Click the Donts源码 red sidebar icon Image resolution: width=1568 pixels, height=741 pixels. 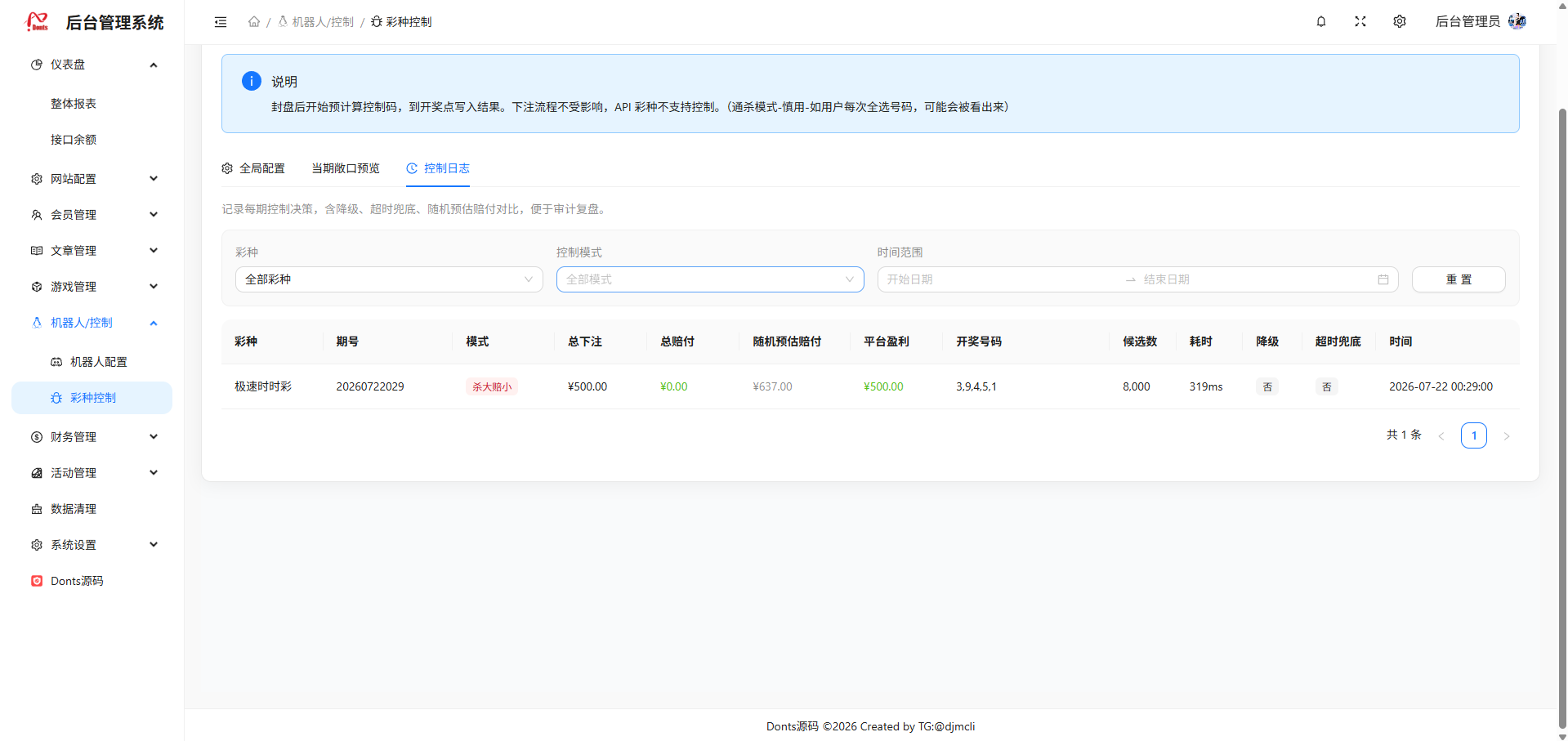(37, 581)
